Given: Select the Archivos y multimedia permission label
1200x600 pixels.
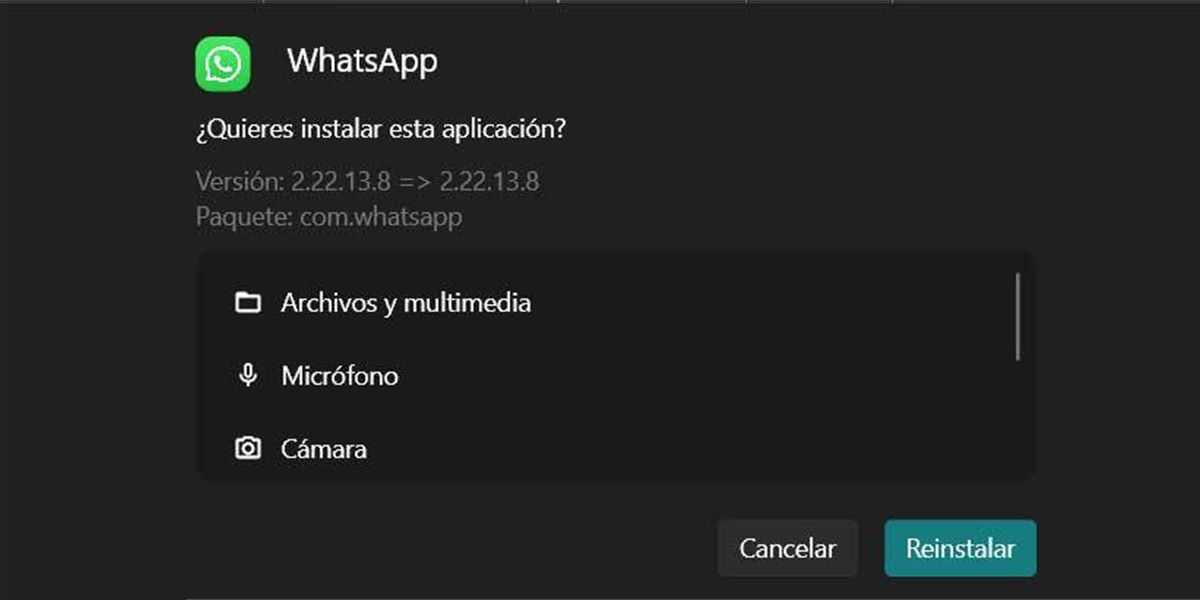Looking at the screenshot, I should point(406,303).
